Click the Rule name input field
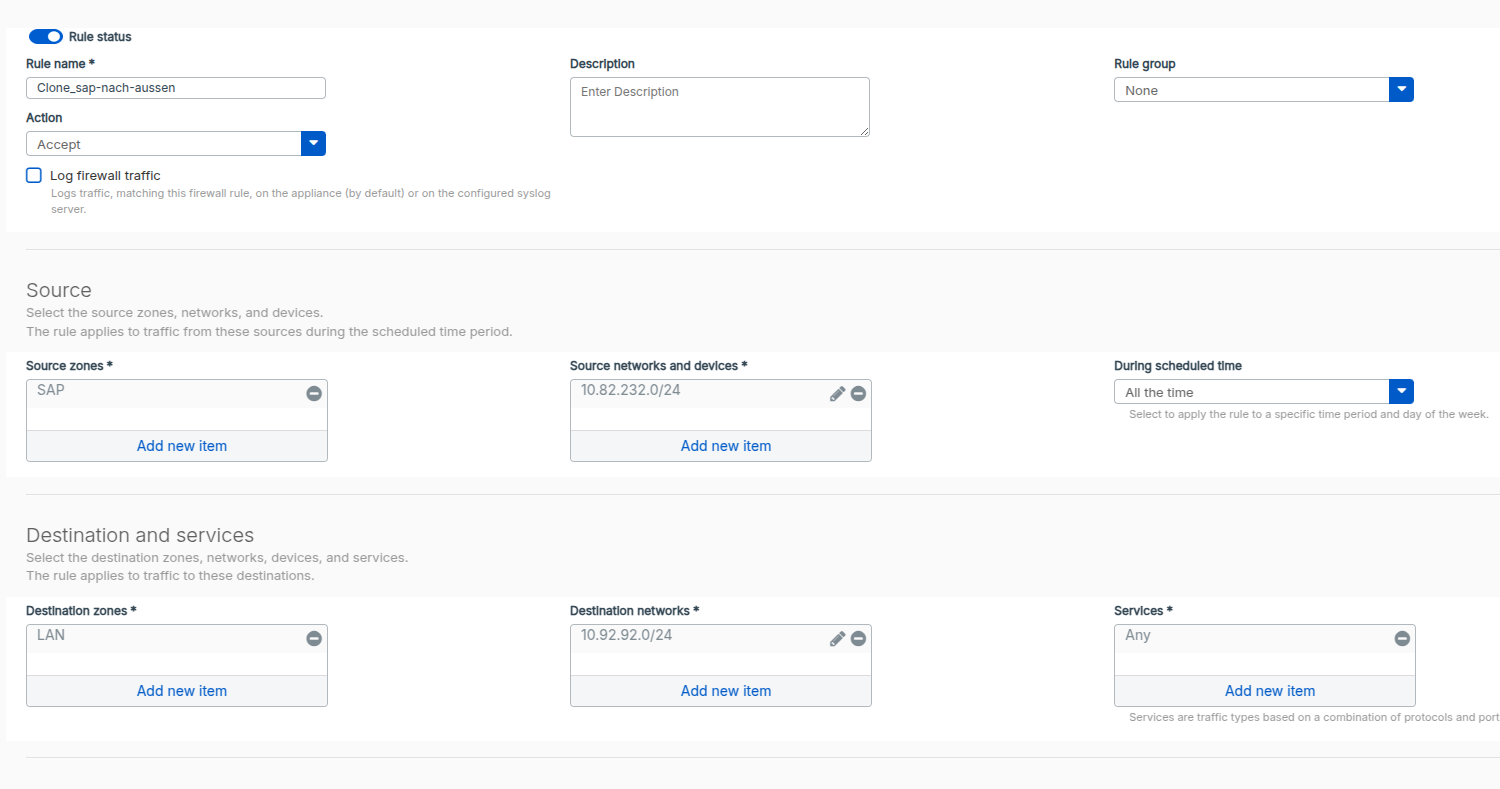Viewport: 1500px width, 789px height. (x=175, y=88)
